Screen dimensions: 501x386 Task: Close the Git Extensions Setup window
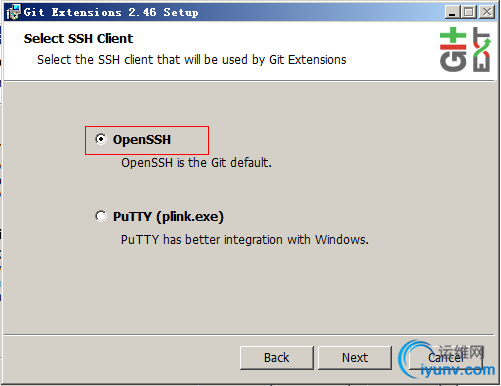click(487, 13)
